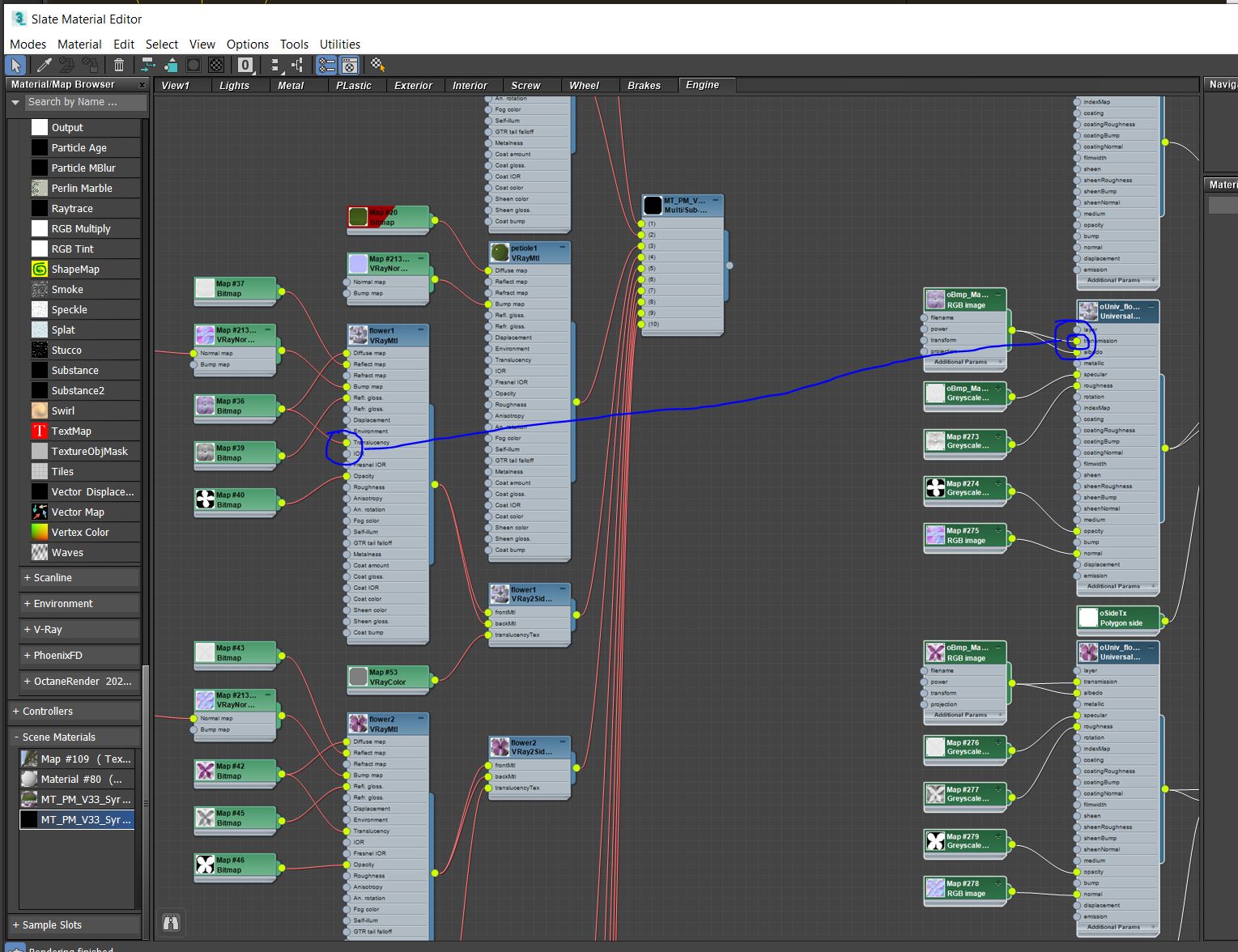The height and width of the screenshot is (952, 1238).
Task: Expand the Environment group
Action: click(79, 604)
